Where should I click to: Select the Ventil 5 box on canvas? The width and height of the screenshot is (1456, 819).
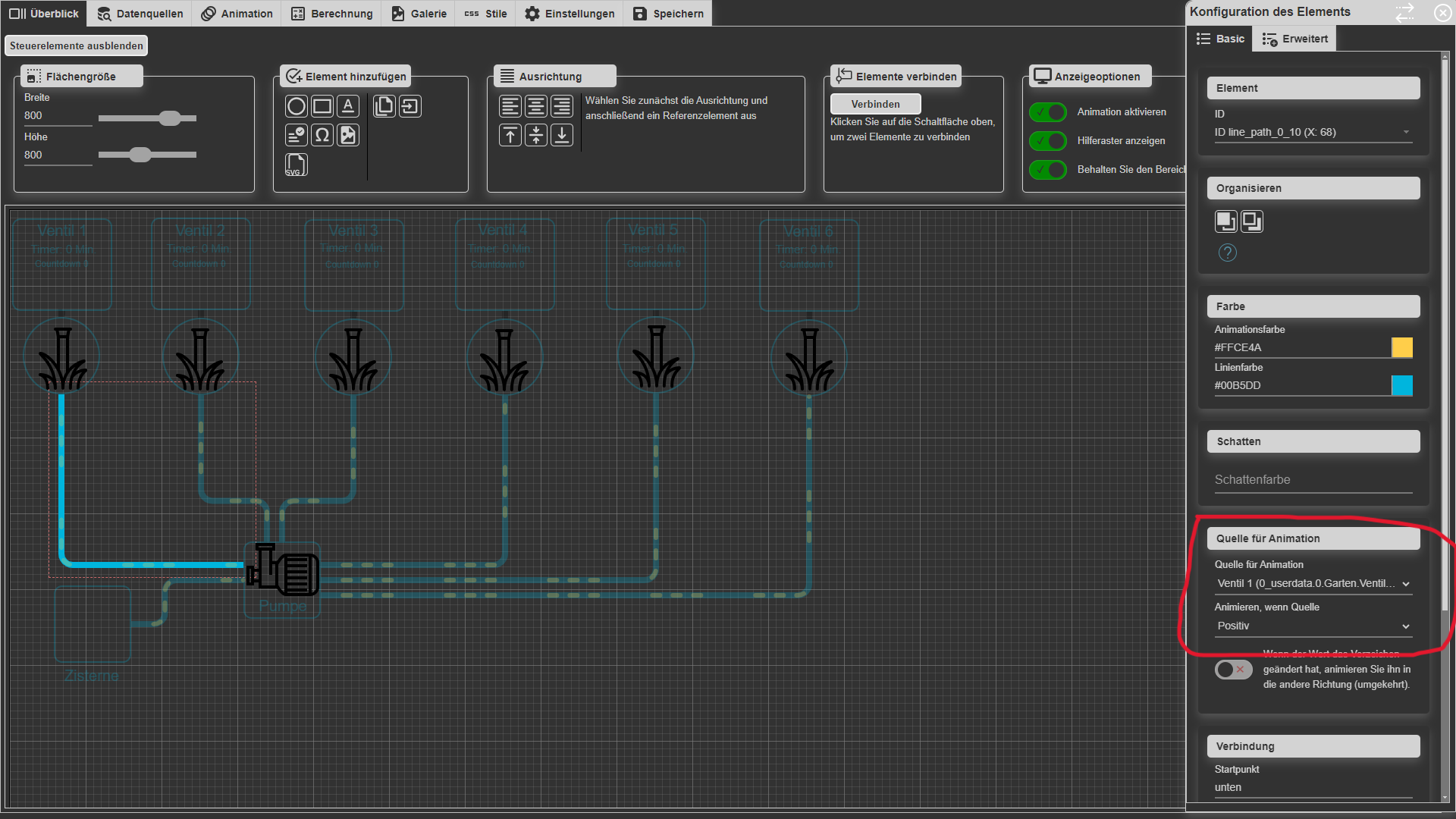click(x=656, y=264)
